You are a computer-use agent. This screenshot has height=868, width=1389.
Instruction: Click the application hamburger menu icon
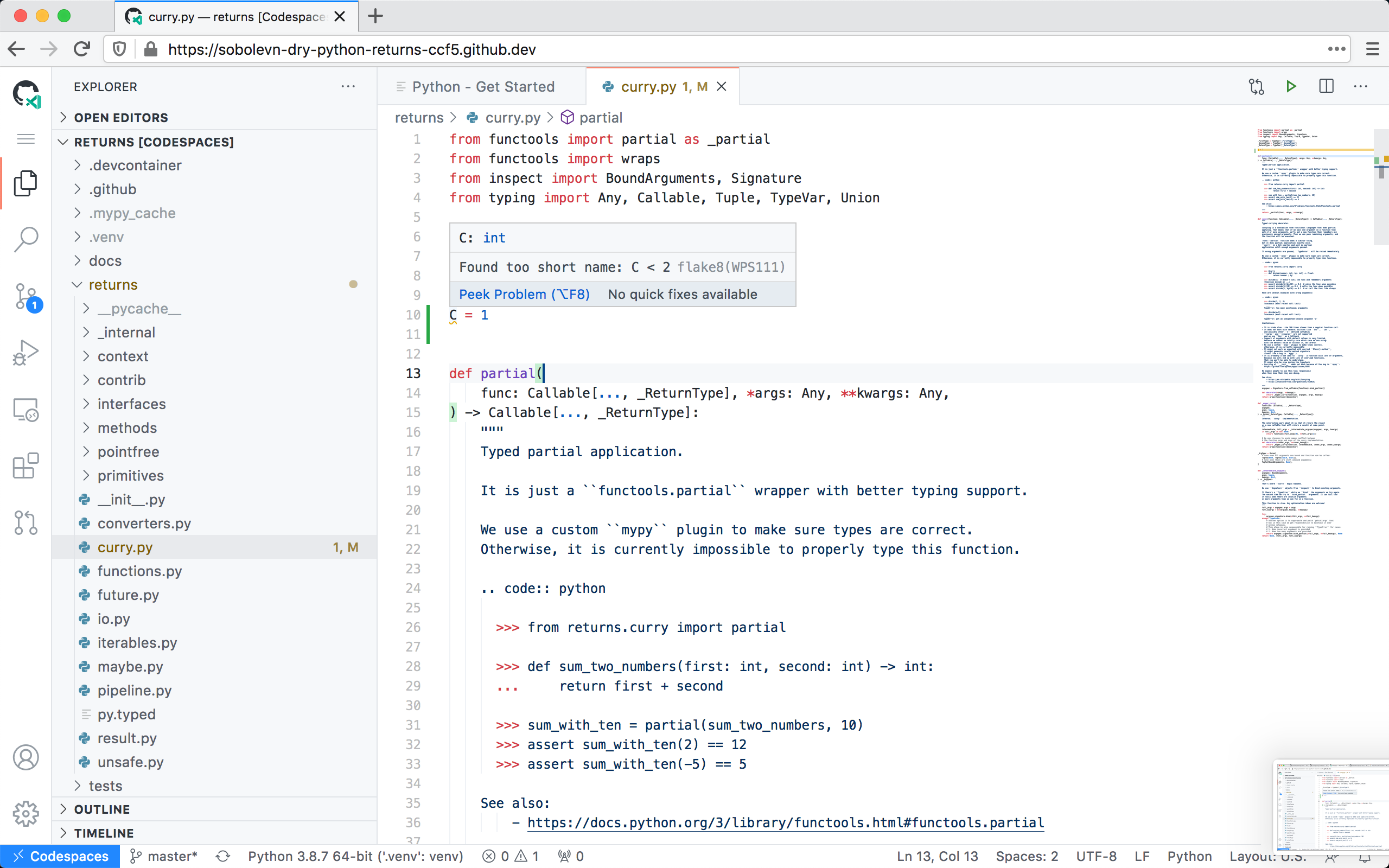26,139
